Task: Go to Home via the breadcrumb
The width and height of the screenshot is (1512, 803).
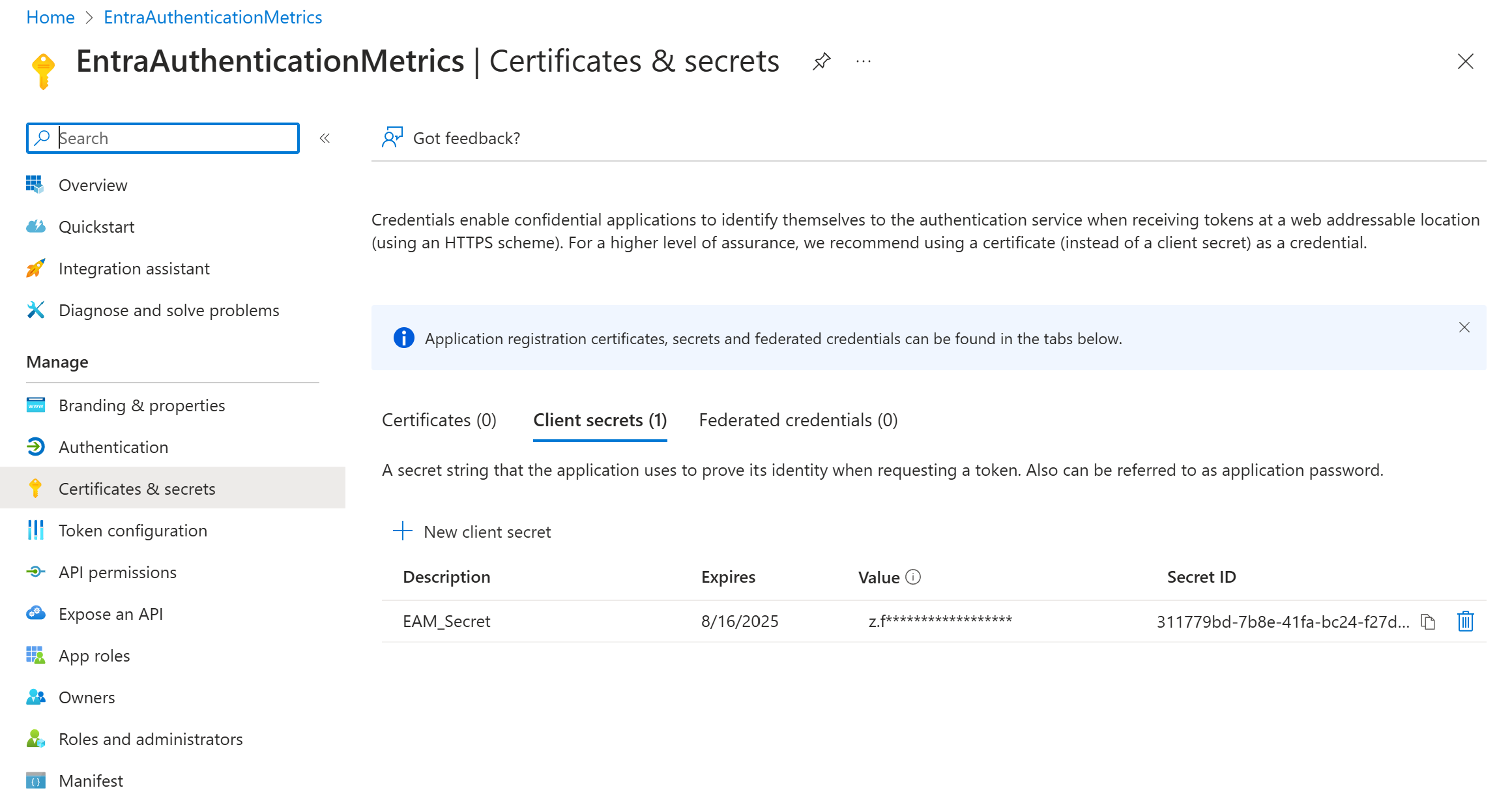Action: [50, 17]
